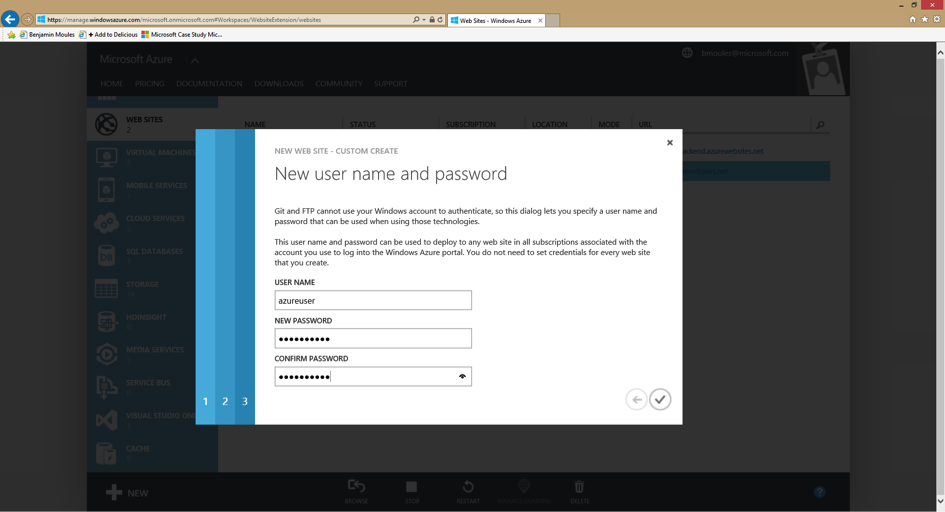Open COMMUNITY menu item
The height and width of the screenshot is (512, 945).
[x=339, y=84]
